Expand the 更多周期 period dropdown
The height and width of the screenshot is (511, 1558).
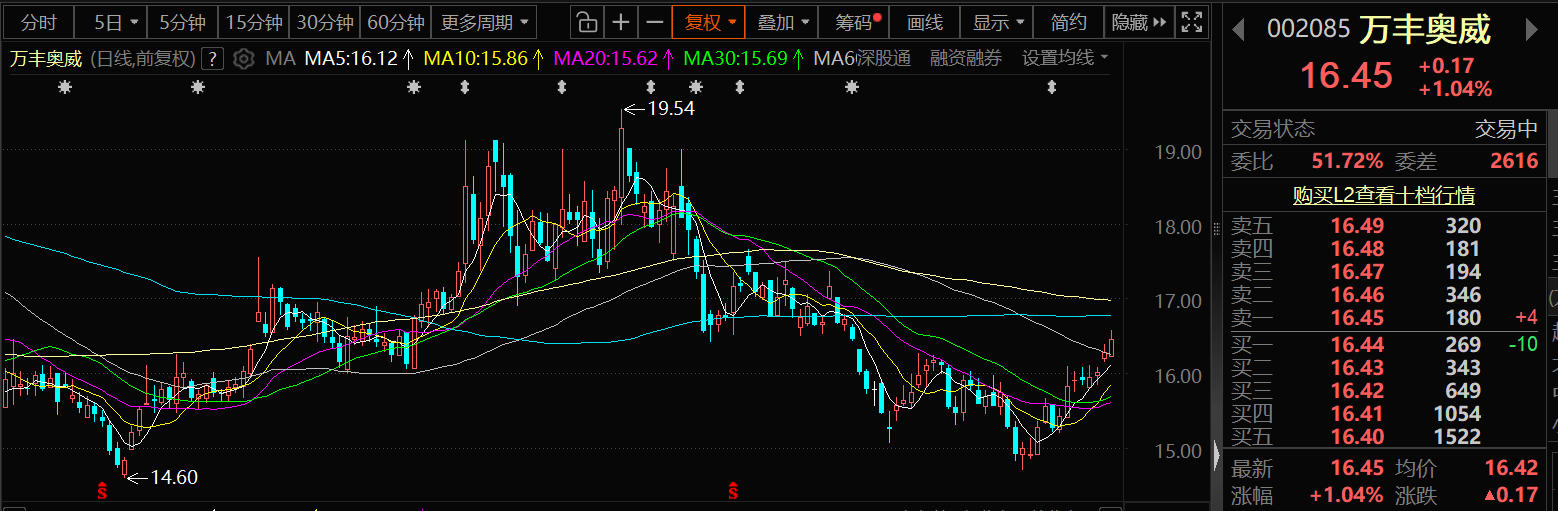click(484, 22)
